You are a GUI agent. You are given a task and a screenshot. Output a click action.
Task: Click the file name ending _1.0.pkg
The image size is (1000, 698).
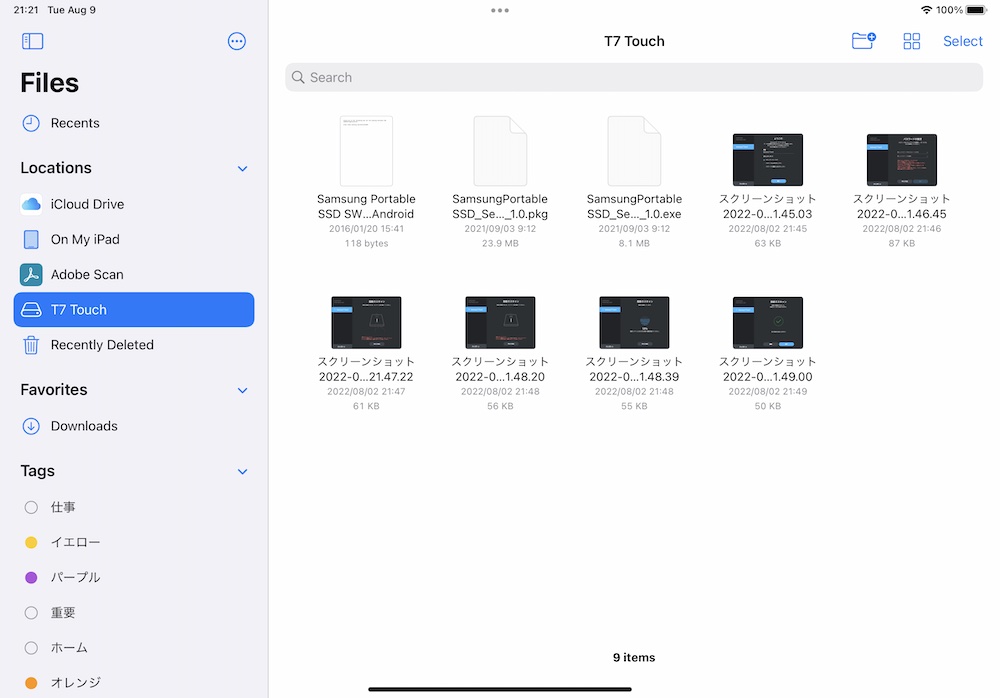(x=500, y=206)
